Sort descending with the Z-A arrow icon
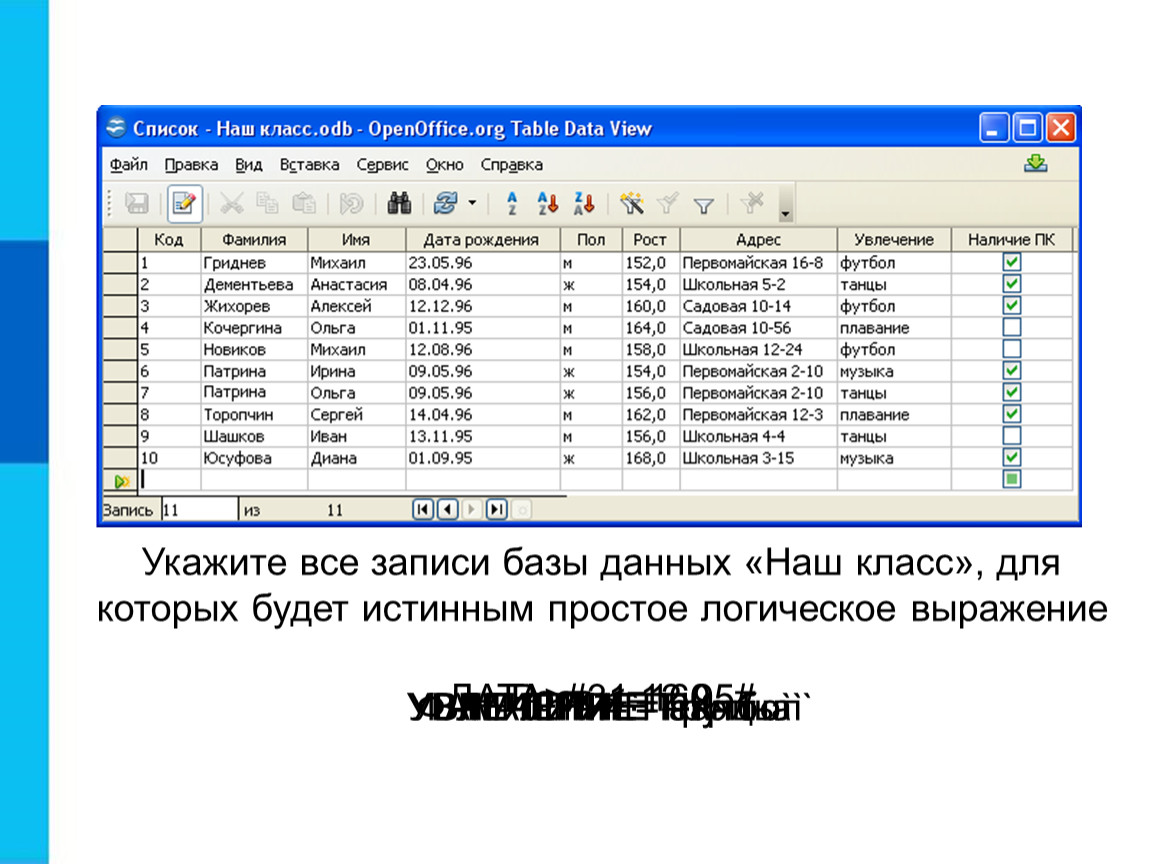Viewport: 1150px width, 864px height. (584, 203)
